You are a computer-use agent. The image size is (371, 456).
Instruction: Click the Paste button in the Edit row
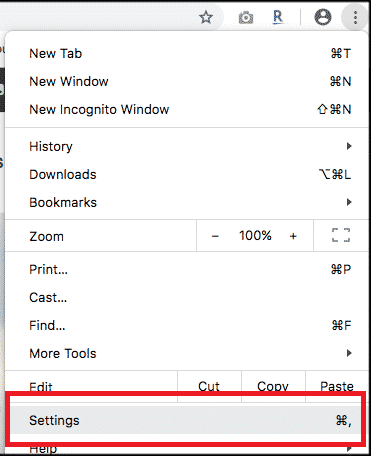[x=337, y=386]
